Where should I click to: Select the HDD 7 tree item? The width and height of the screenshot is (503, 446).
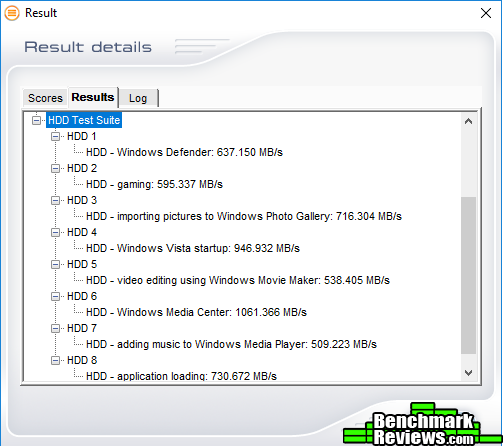(82, 328)
